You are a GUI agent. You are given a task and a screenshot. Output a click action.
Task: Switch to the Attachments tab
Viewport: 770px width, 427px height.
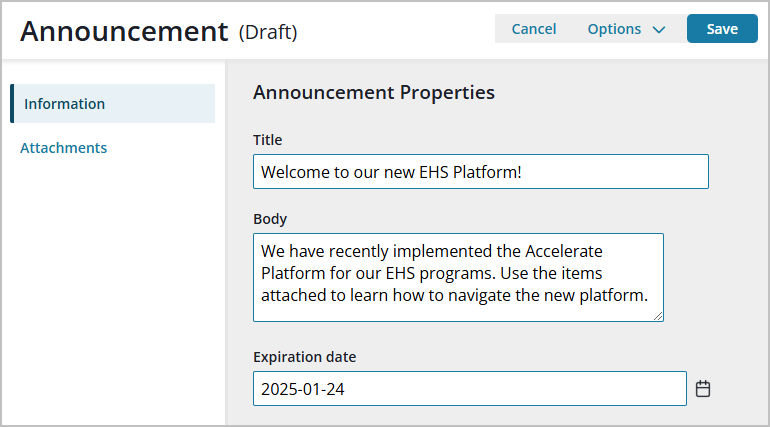tap(64, 148)
